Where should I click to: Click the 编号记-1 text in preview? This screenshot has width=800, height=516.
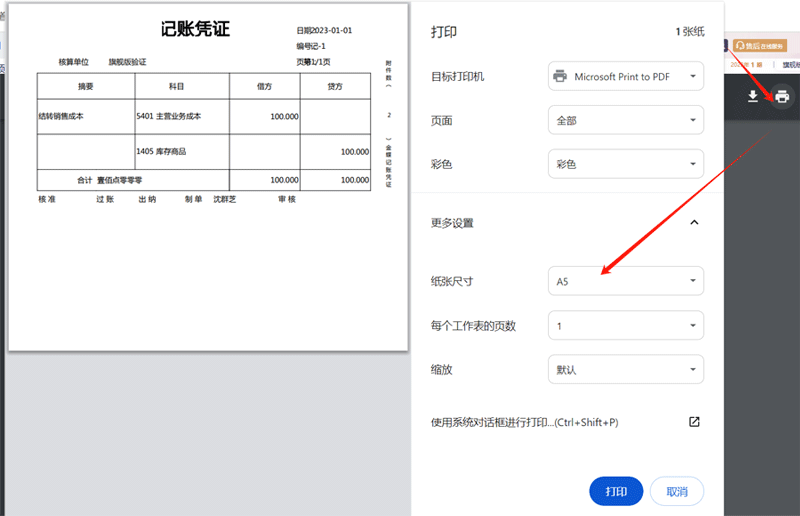point(311,46)
